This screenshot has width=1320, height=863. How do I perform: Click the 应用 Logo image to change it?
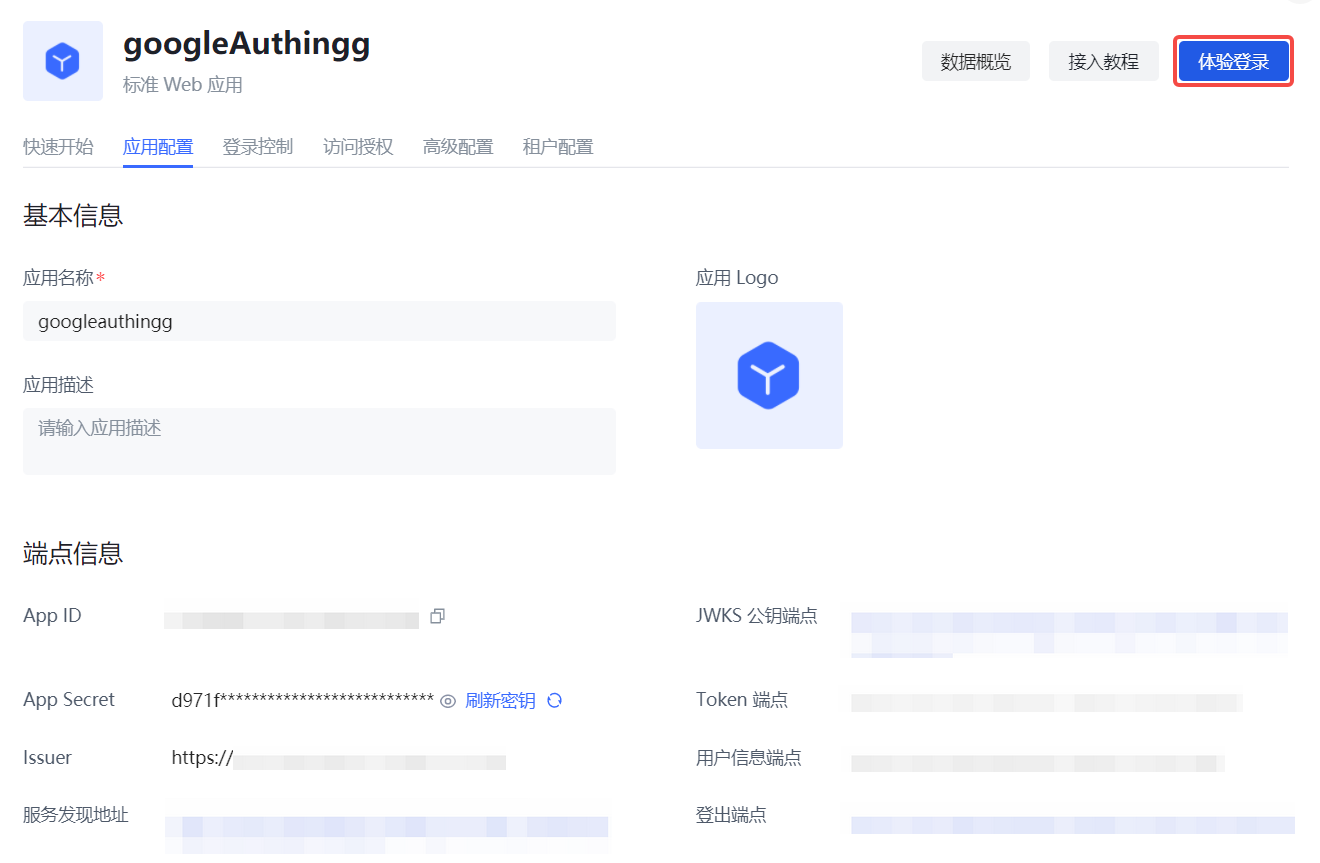click(769, 375)
